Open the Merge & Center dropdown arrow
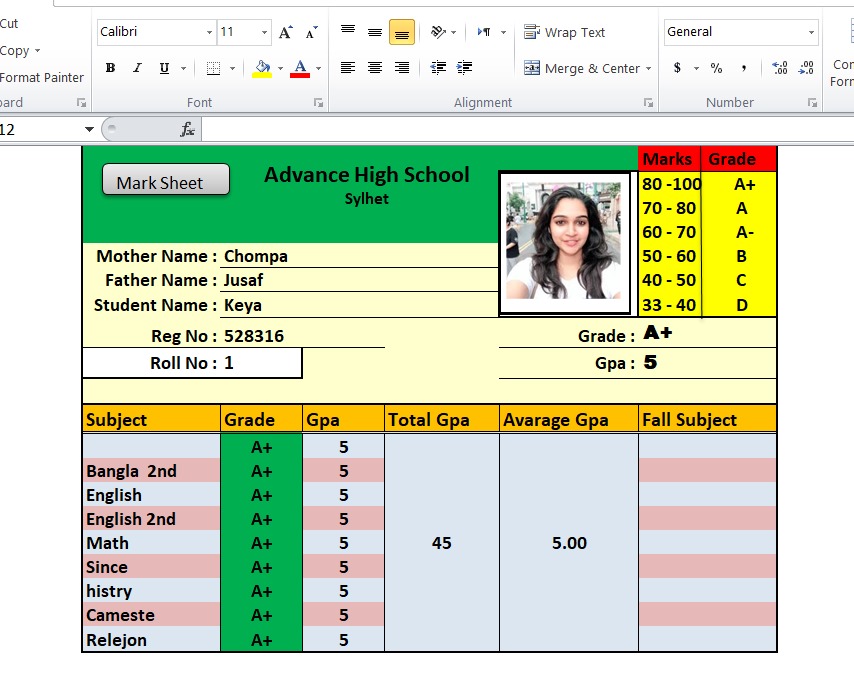Viewport: 854px width, 697px height. (648, 69)
